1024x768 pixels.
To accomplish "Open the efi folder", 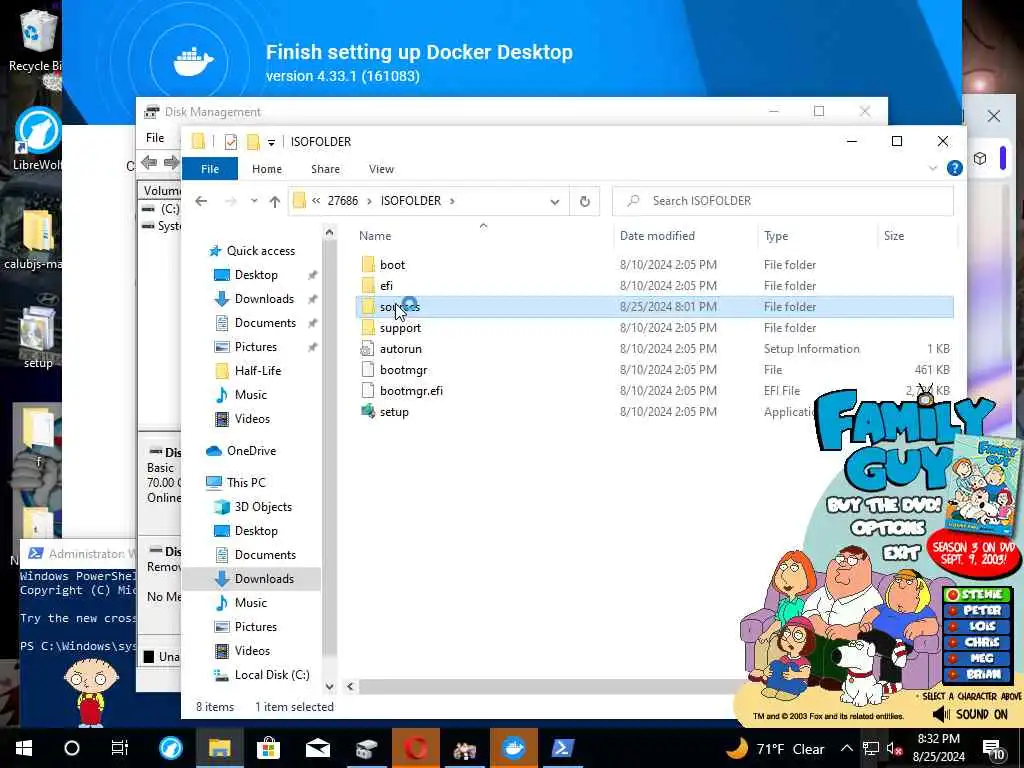I will 386,285.
